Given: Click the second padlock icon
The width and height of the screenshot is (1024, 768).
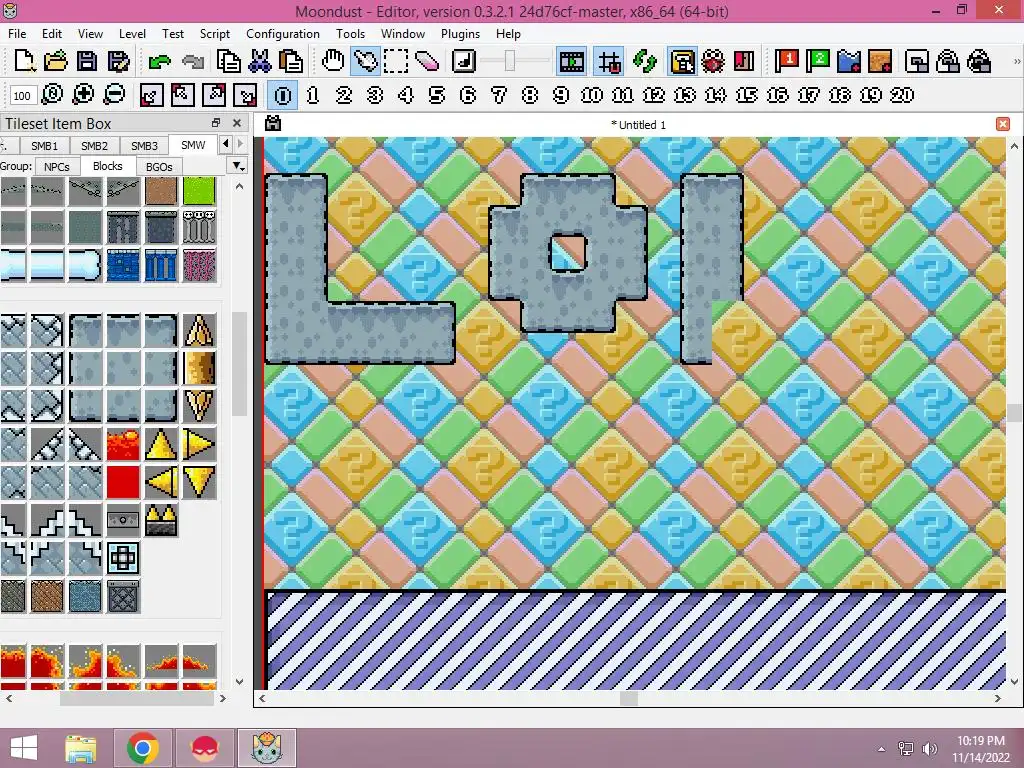Looking at the screenshot, I should (x=979, y=61).
